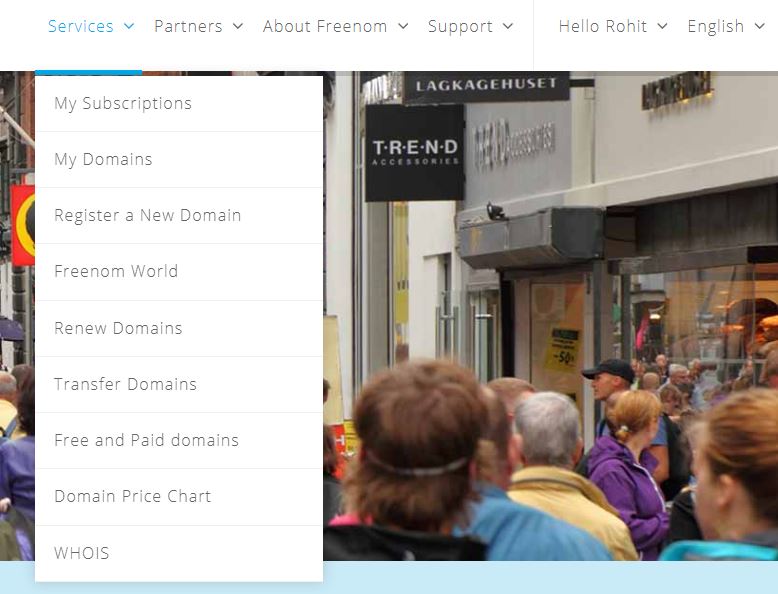View the Domain Price Chart
The image size is (778, 594).
(x=179, y=497)
